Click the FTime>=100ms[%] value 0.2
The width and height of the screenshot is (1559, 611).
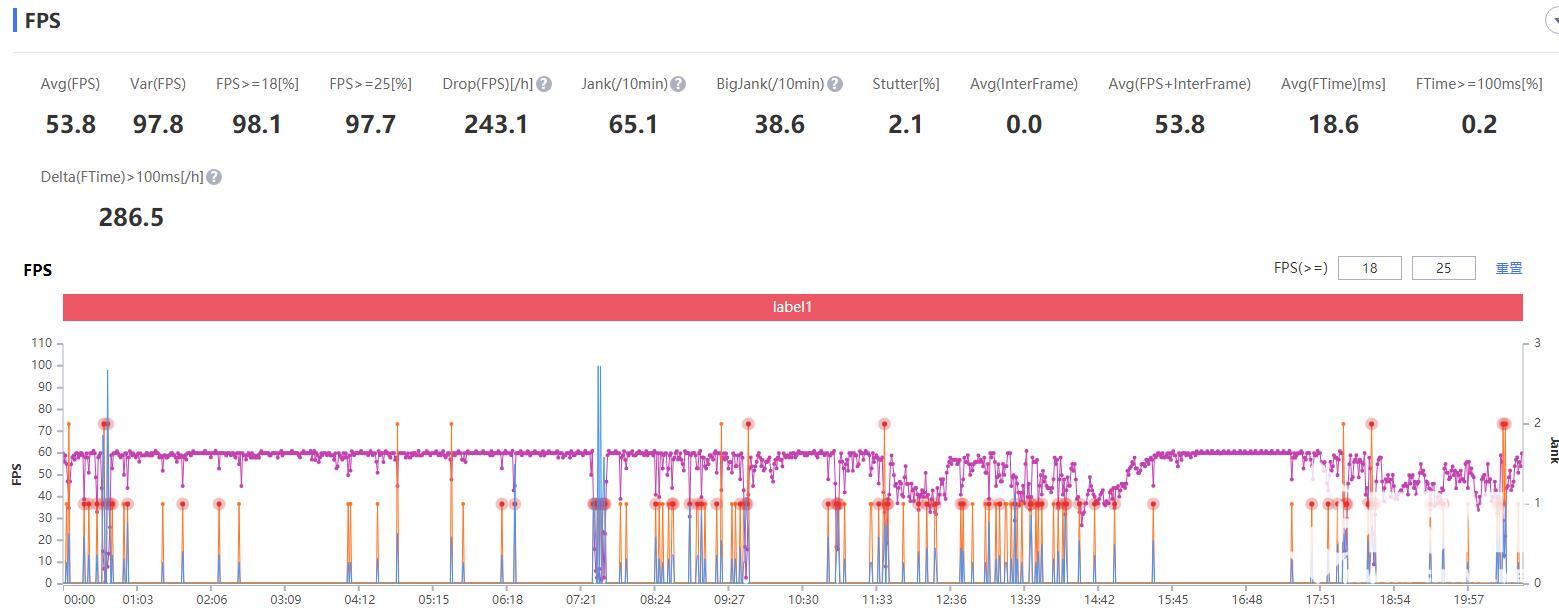[x=1479, y=125]
